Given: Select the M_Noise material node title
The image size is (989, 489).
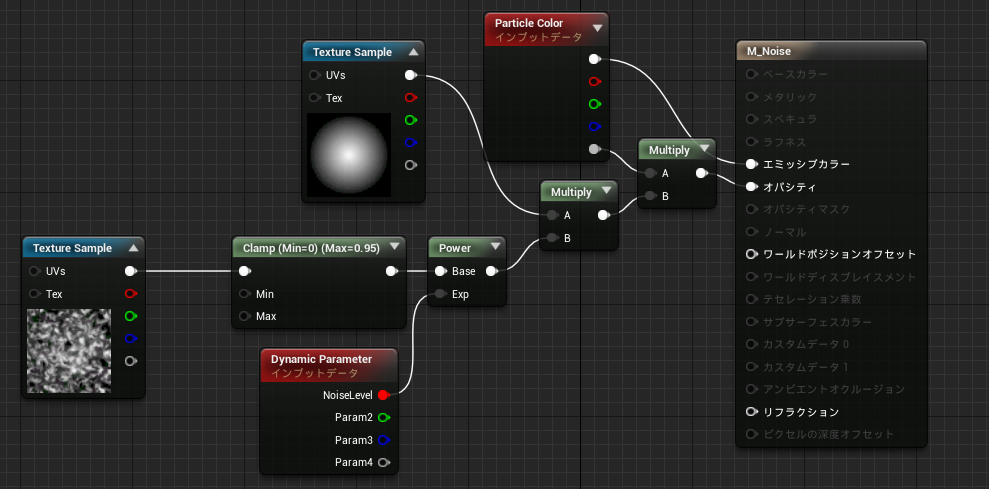Looking at the screenshot, I should [x=769, y=52].
